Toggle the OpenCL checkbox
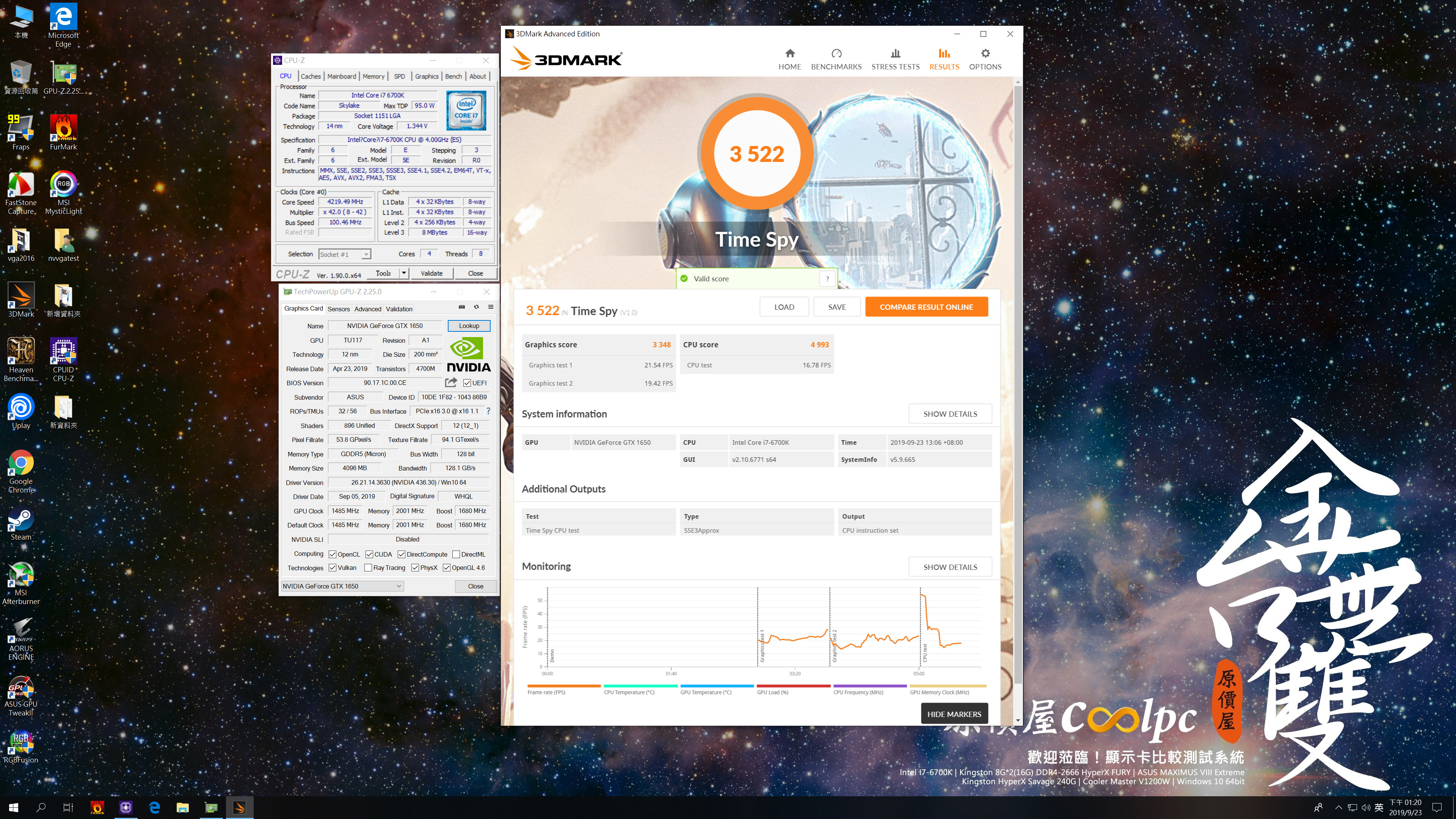The image size is (1456, 819). tap(333, 554)
